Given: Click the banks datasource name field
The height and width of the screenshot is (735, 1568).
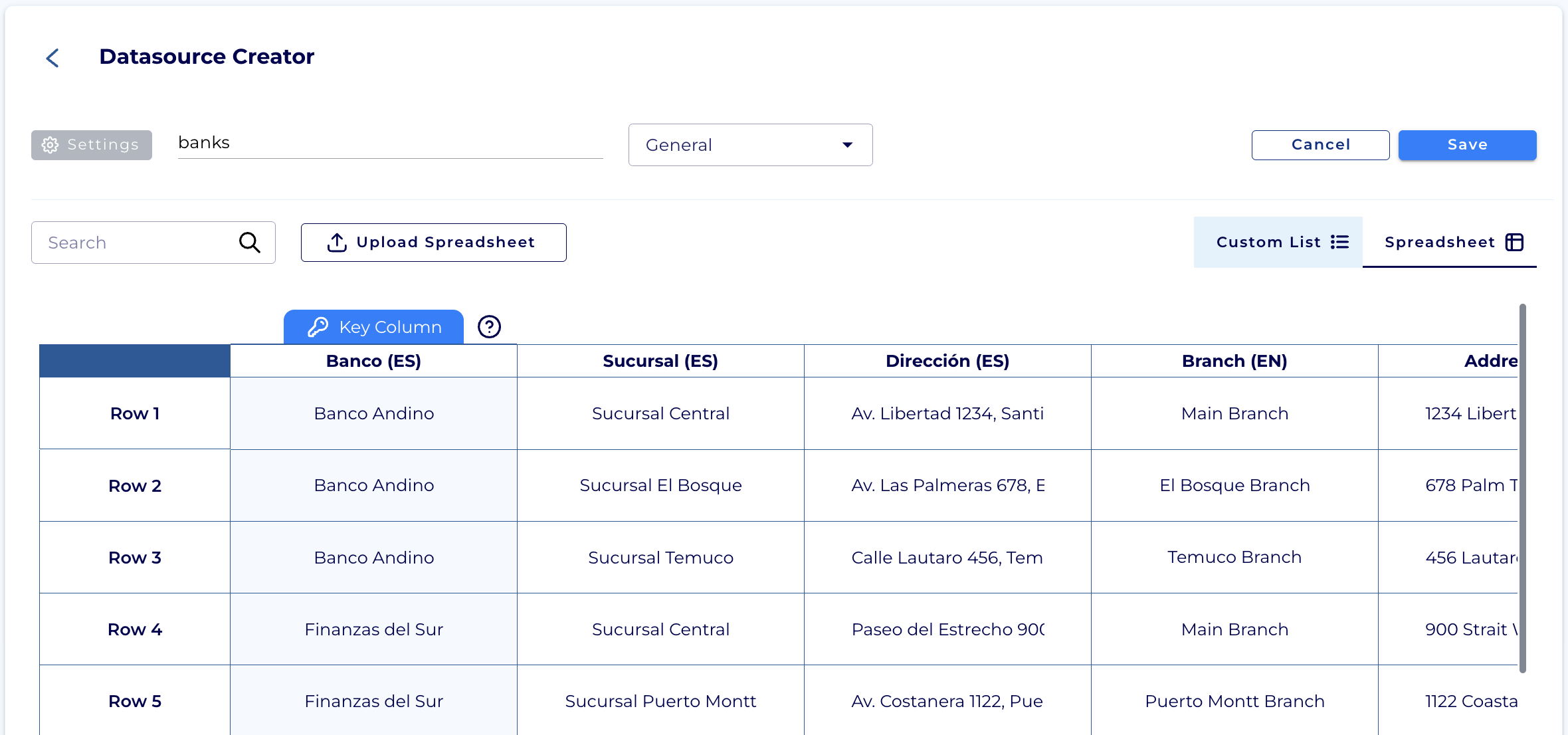Looking at the screenshot, I should (x=389, y=143).
